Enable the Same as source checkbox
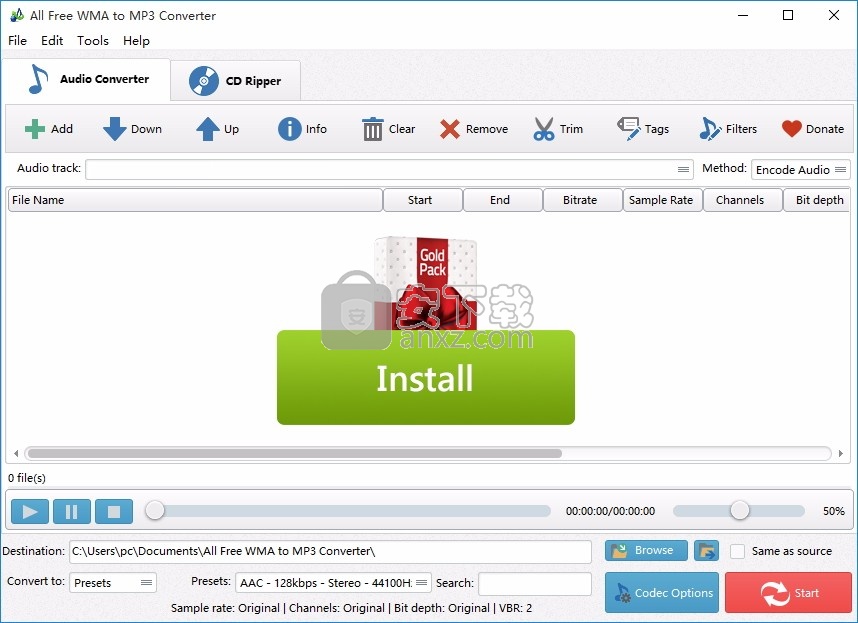 point(738,551)
